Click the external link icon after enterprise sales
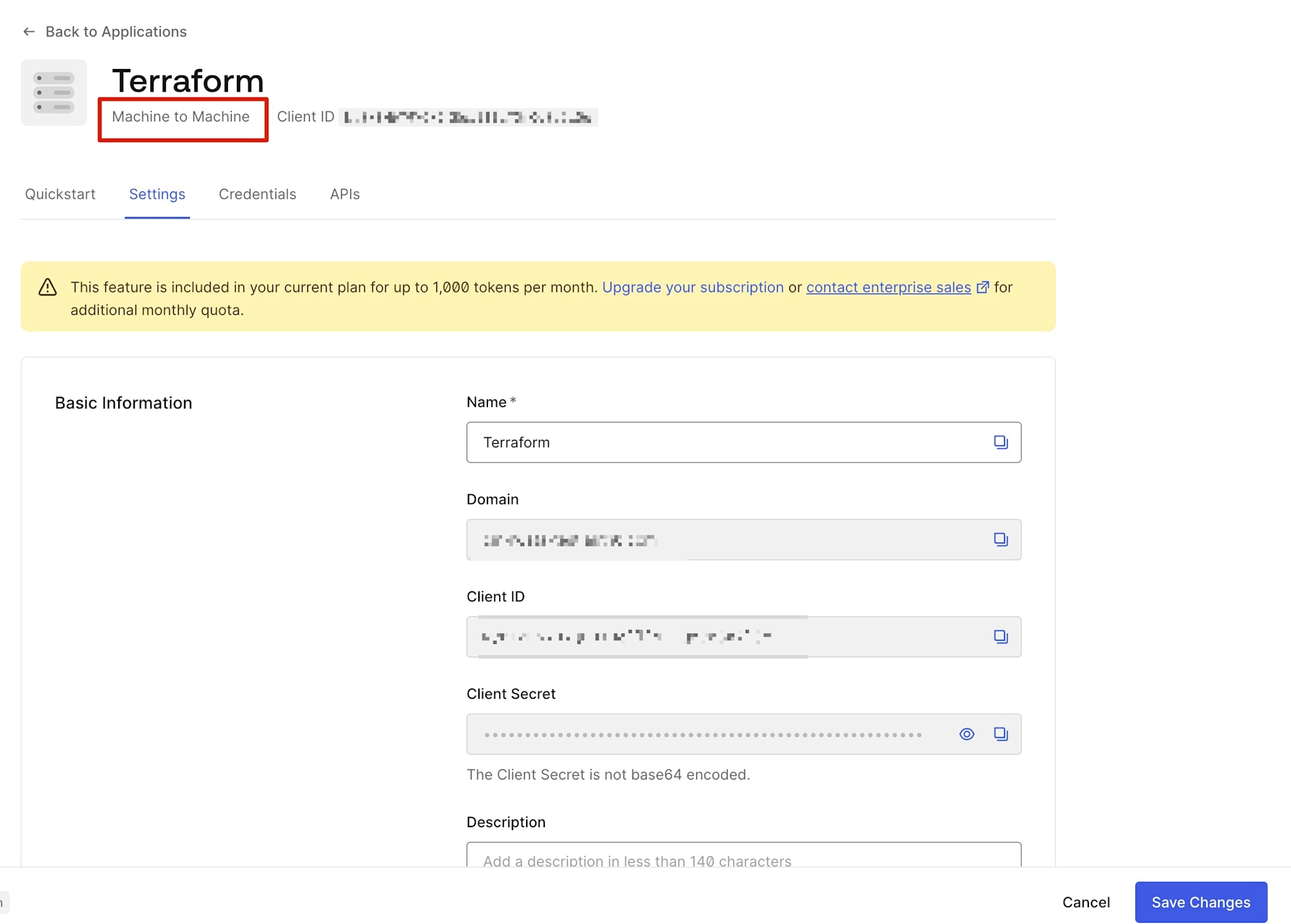The width and height of the screenshot is (1291, 924). tap(982, 287)
